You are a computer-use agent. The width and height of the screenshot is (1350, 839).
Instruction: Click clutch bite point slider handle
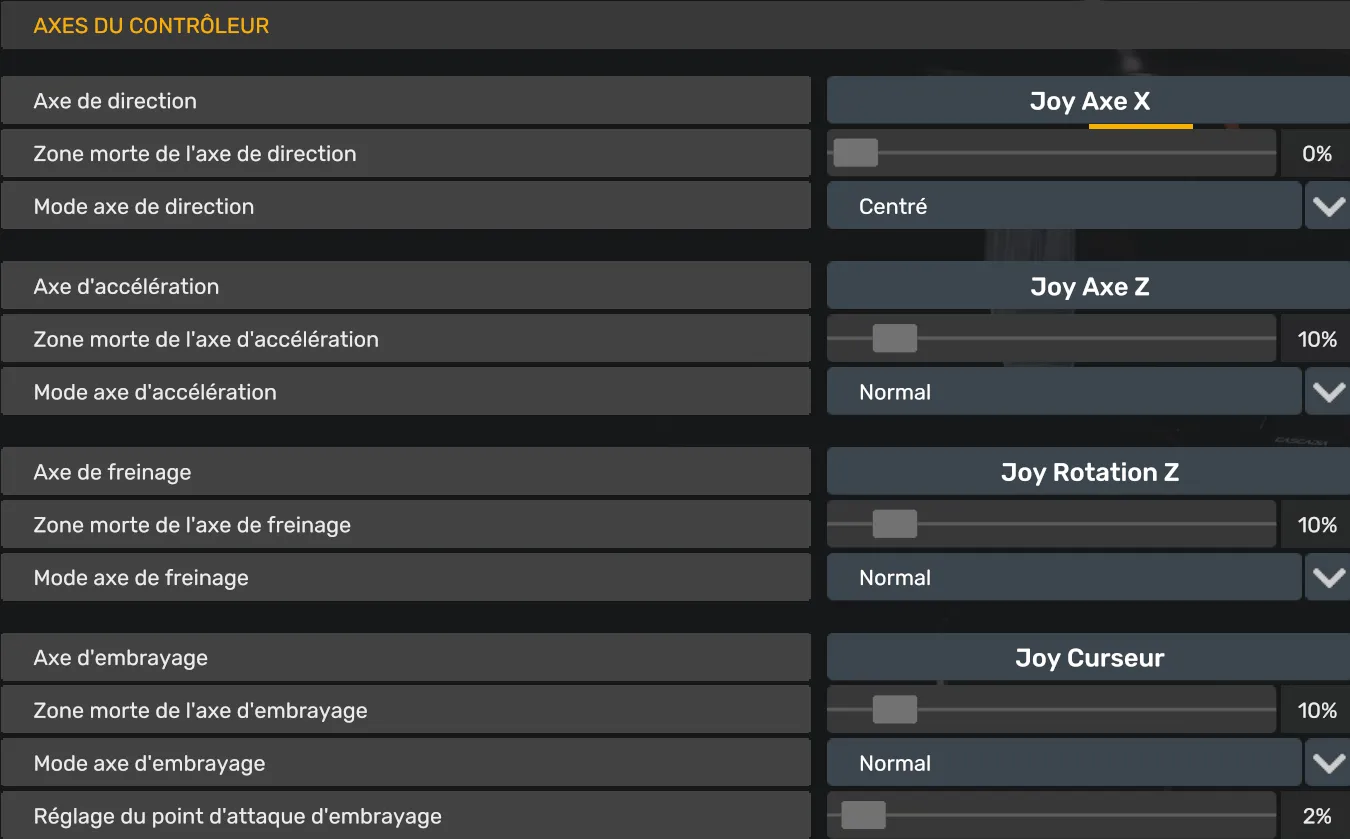click(863, 815)
